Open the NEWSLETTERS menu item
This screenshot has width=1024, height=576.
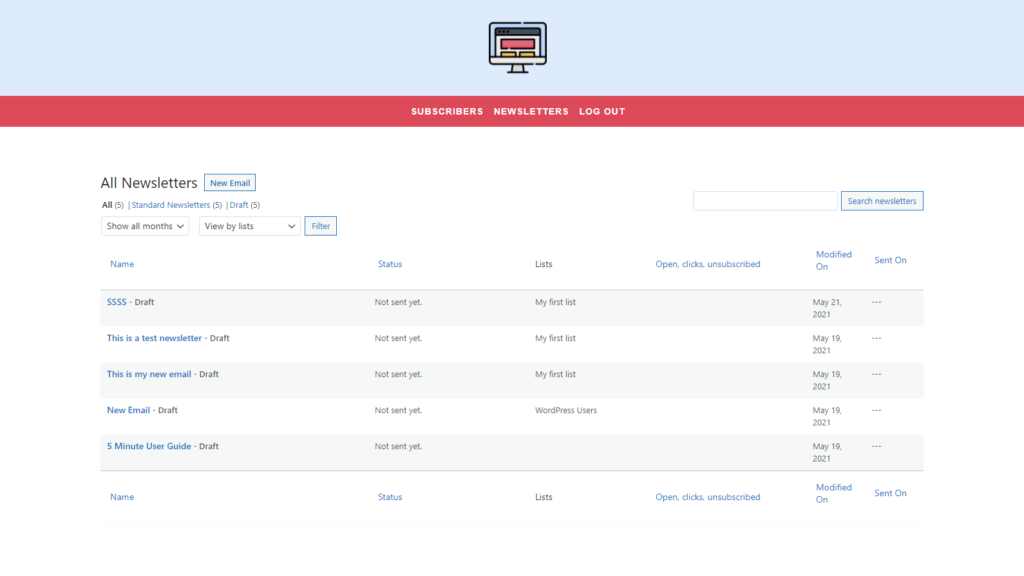pos(531,111)
